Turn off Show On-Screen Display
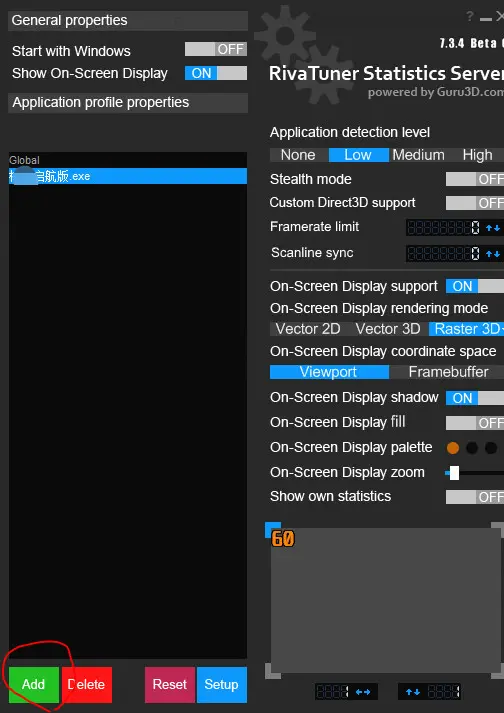The image size is (504, 713). tap(216, 73)
